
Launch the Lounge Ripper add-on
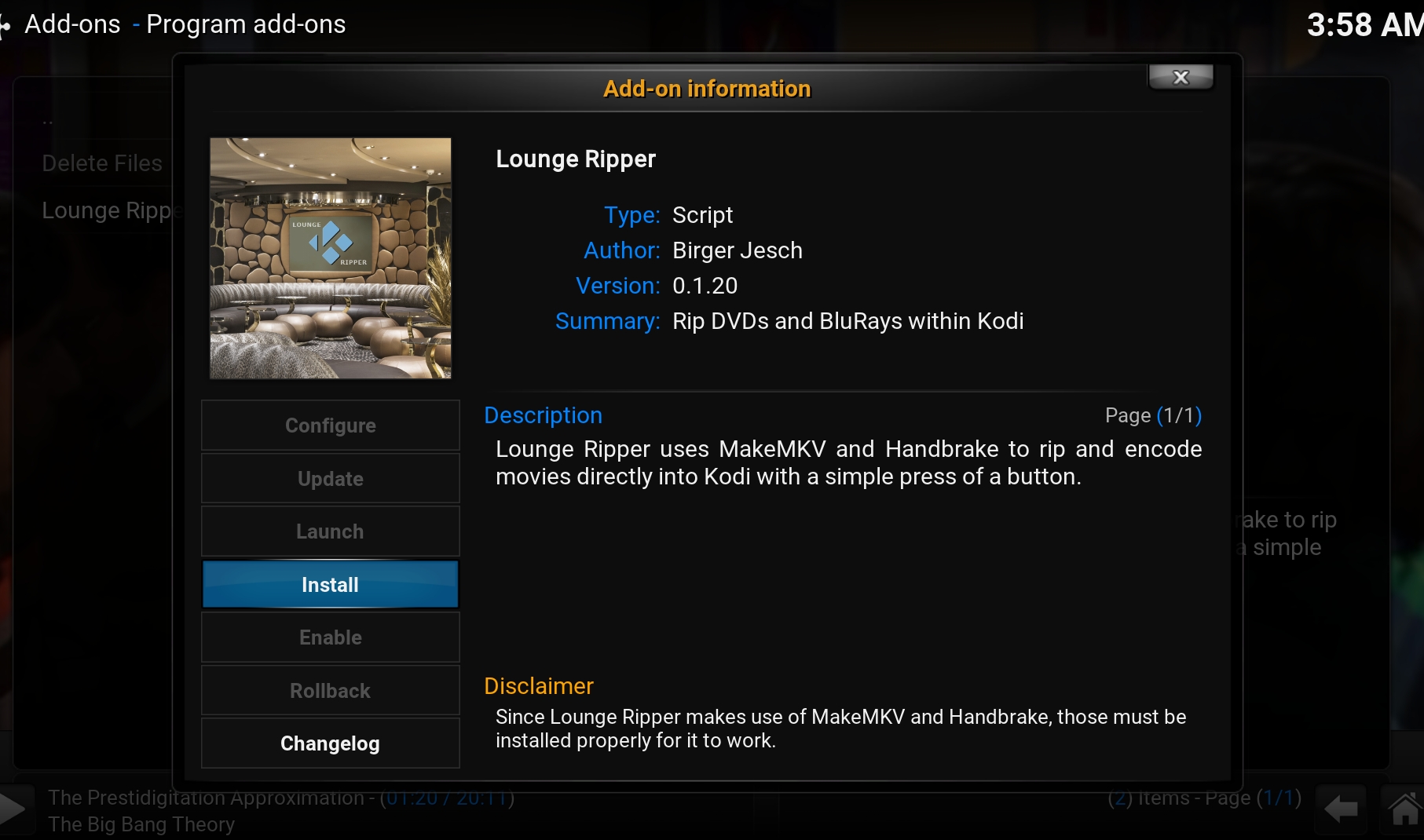[x=330, y=531]
